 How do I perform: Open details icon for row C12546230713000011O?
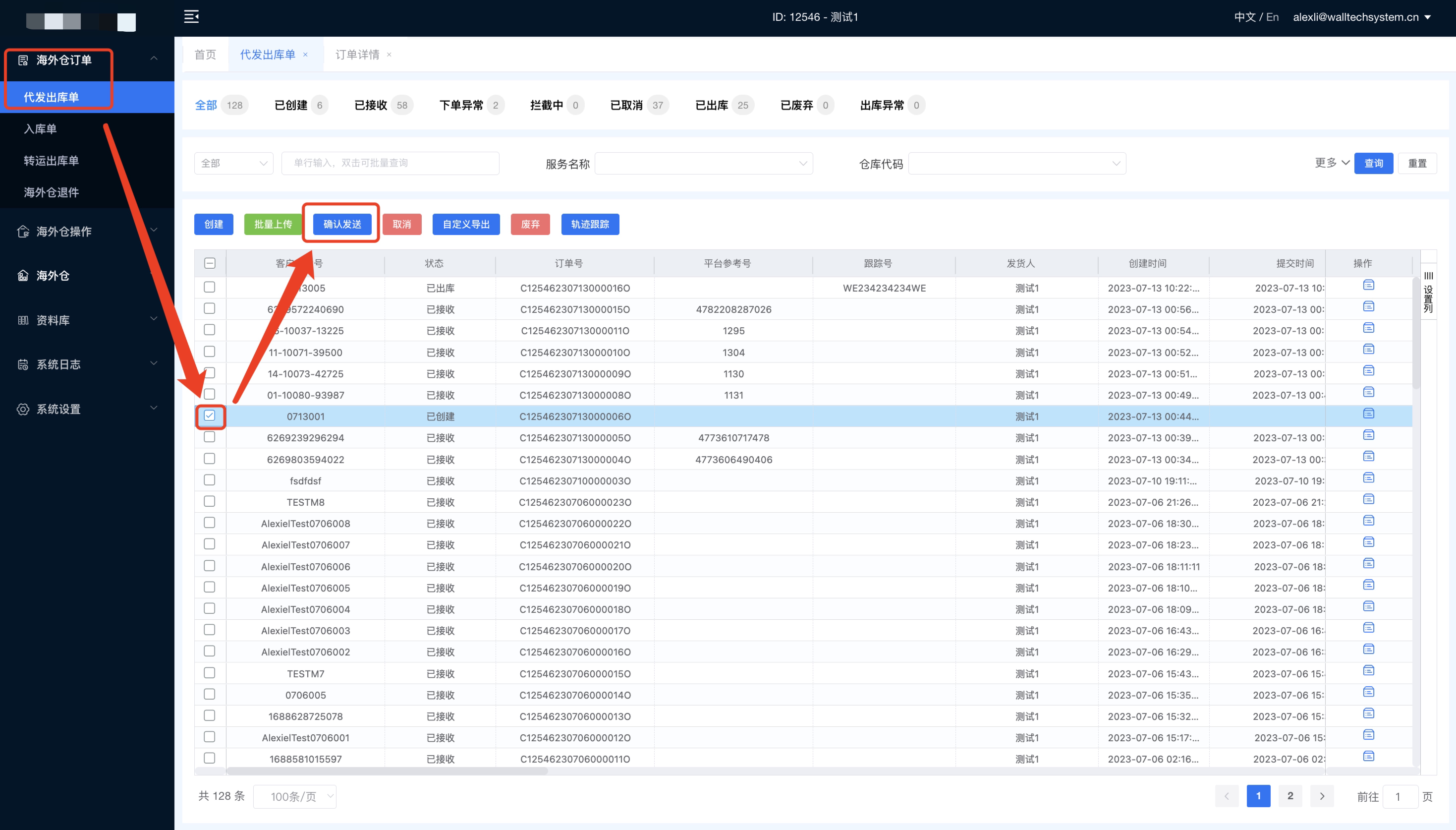click(1368, 328)
